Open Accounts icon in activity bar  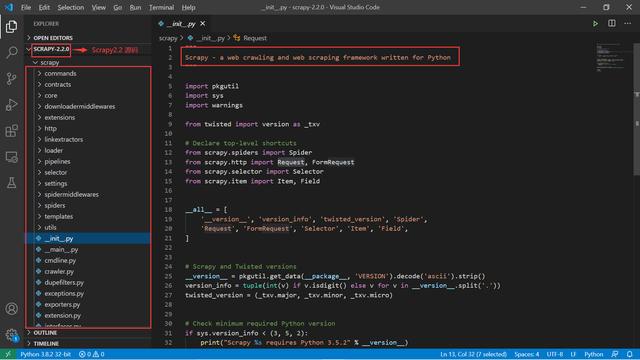tap(12, 309)
